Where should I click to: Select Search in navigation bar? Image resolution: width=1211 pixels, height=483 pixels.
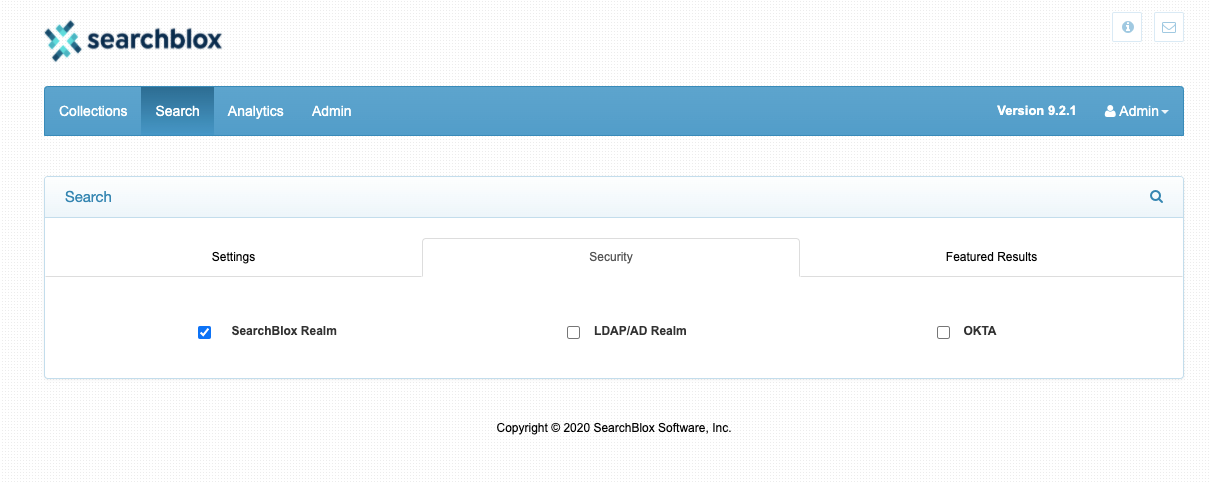click(x=177, y=111)
